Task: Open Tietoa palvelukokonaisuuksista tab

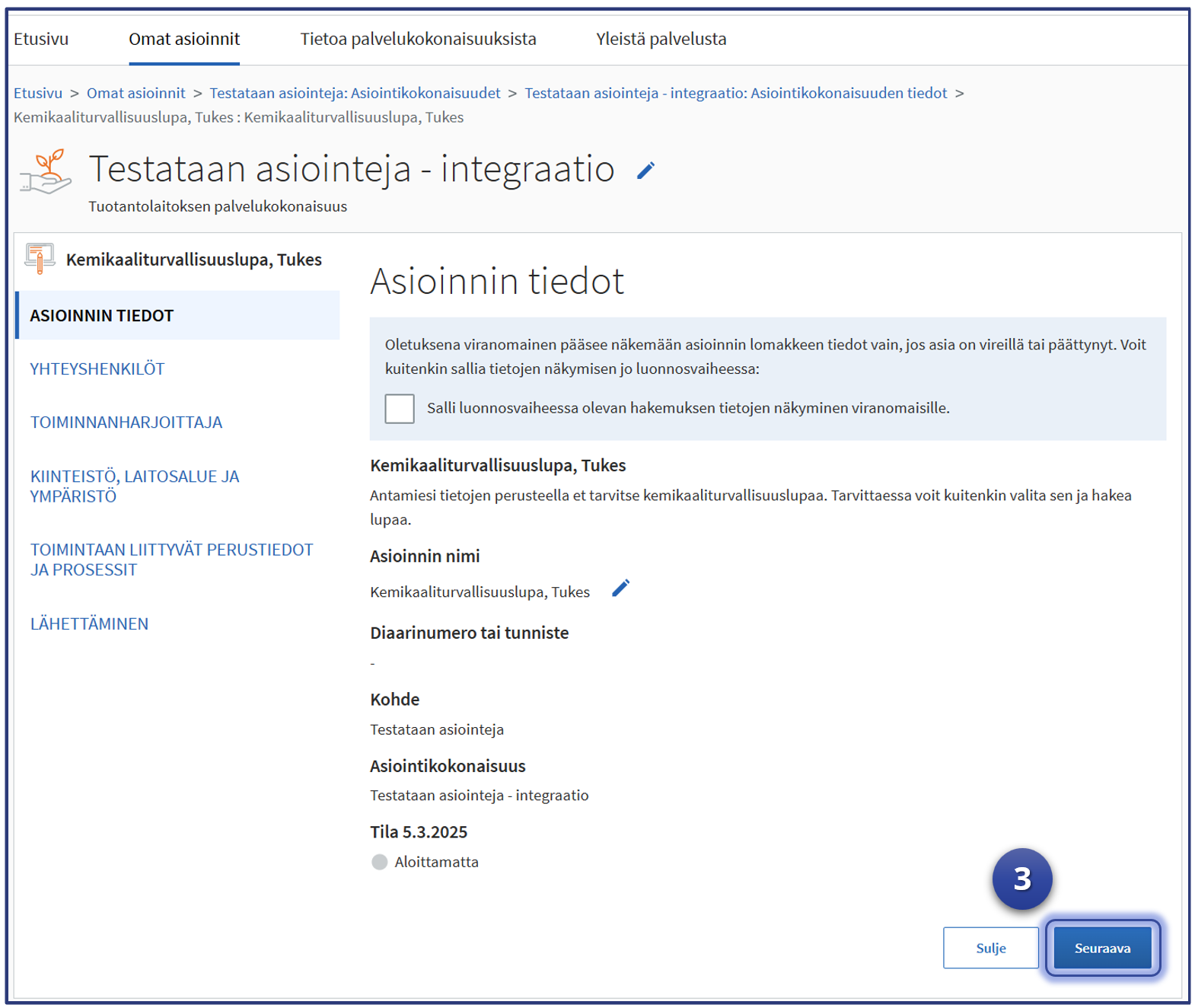Action: tap(418, 39)
